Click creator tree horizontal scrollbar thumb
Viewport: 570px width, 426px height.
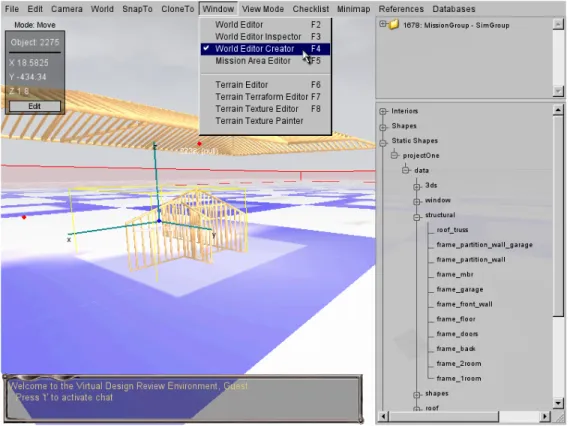(443, 416)
